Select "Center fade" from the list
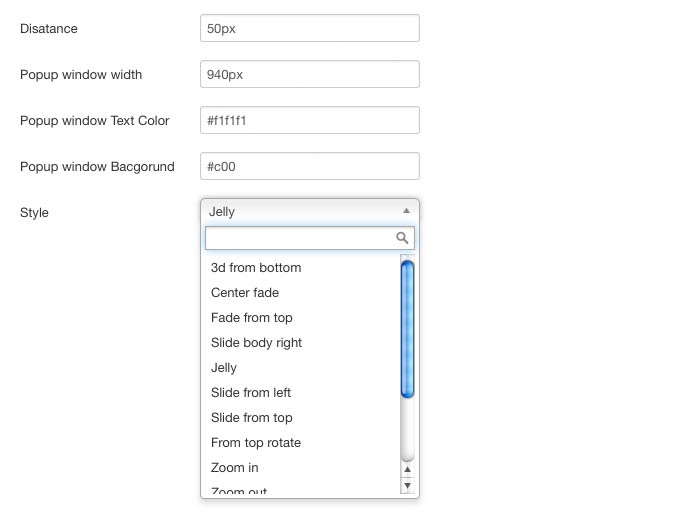 click(245, 293)
